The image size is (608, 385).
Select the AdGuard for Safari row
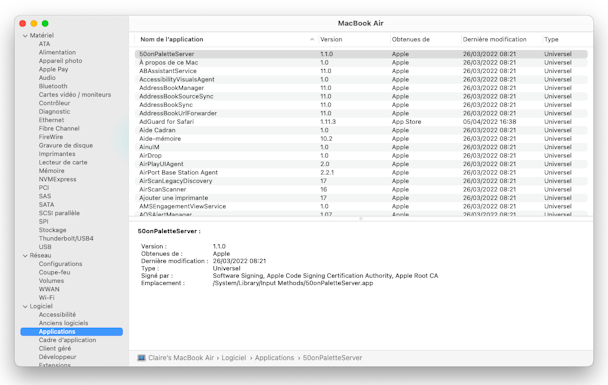pyautogui.click(x=361, y=122)
